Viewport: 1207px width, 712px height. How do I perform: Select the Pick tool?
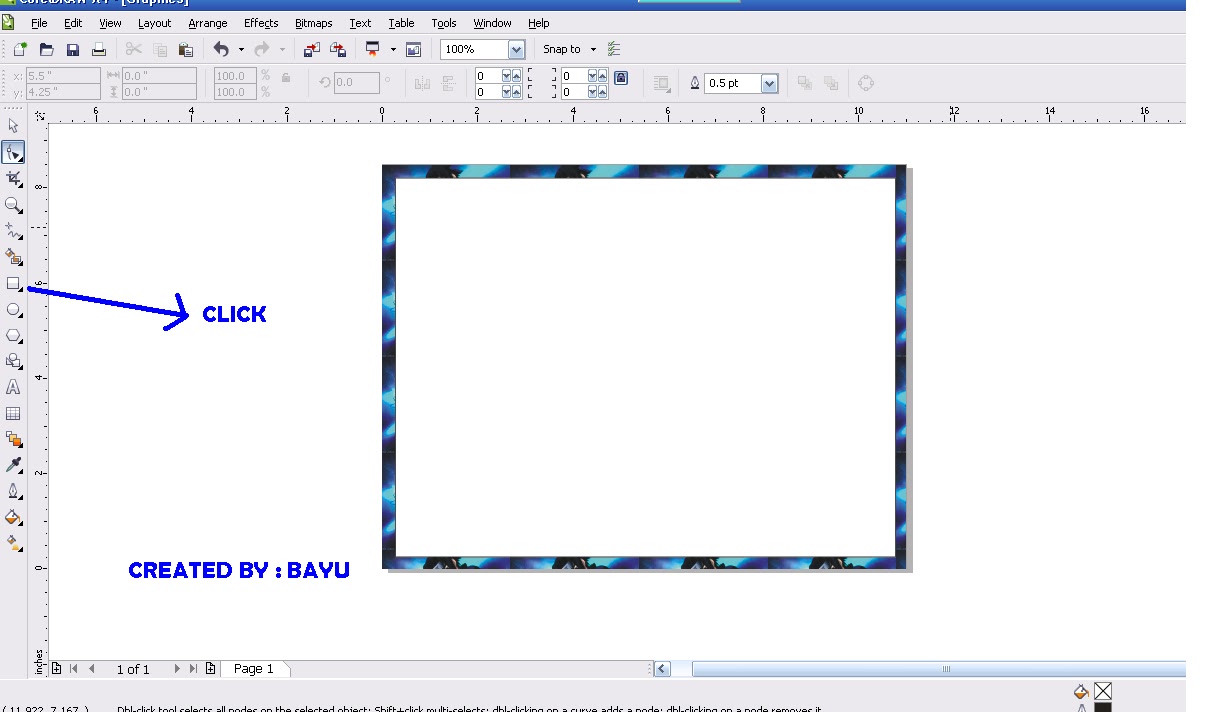pyautogui.click(x=13, y=126)
